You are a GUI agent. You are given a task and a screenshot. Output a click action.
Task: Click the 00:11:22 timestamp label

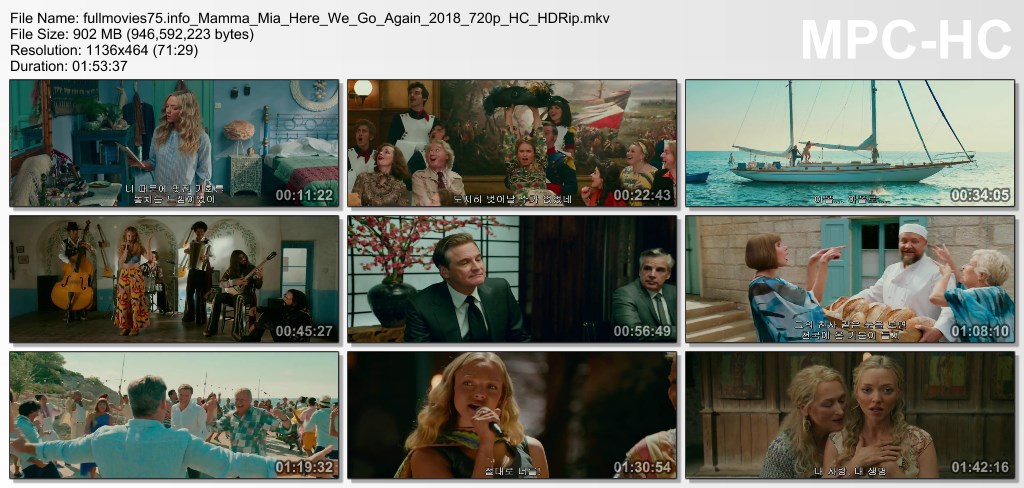coord(304,195)
